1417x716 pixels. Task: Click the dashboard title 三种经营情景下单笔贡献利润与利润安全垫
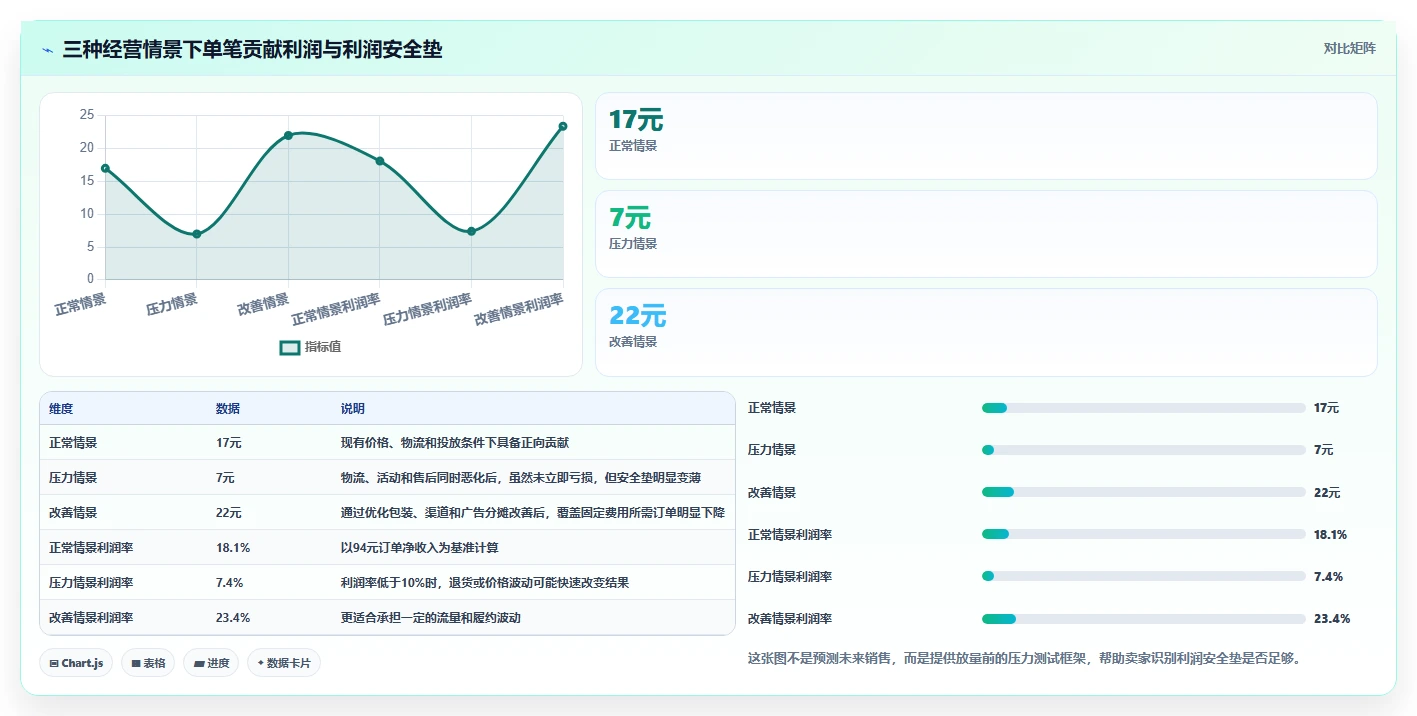[x=252, y=49]
